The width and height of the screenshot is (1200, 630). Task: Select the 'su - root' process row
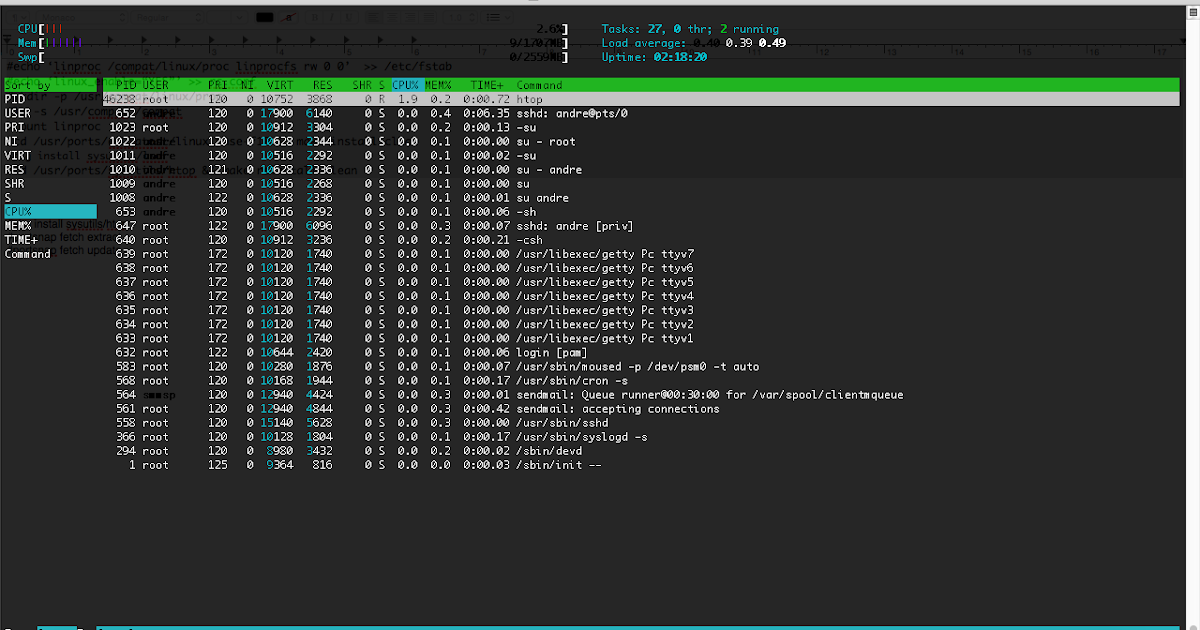[640, 141]
